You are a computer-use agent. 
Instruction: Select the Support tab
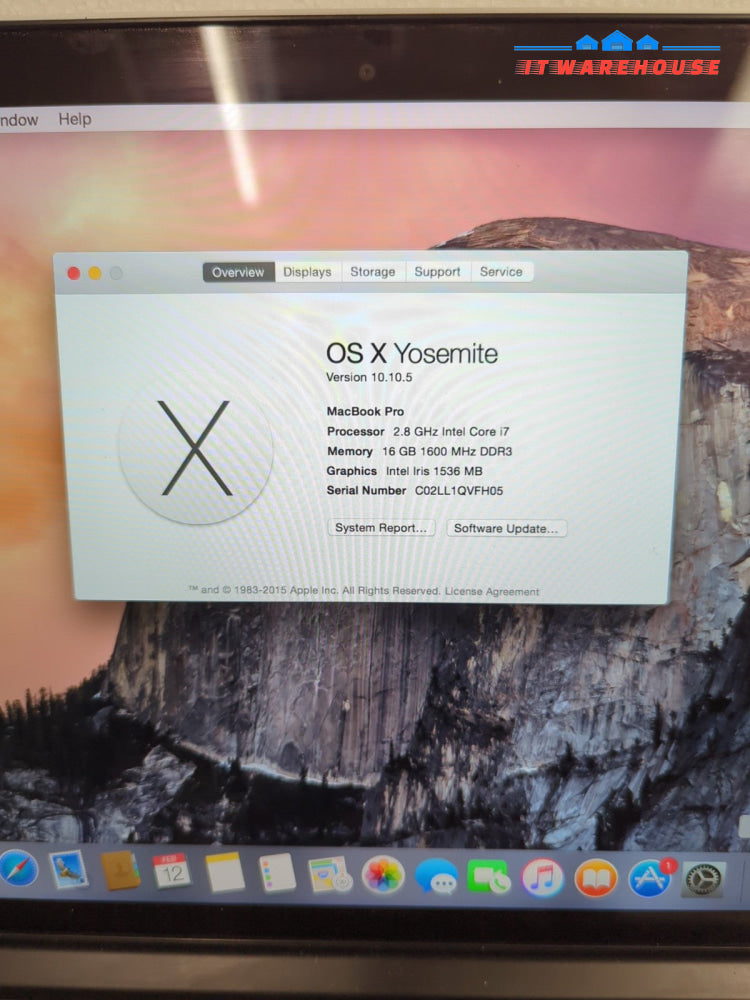(x=437, y=272)
